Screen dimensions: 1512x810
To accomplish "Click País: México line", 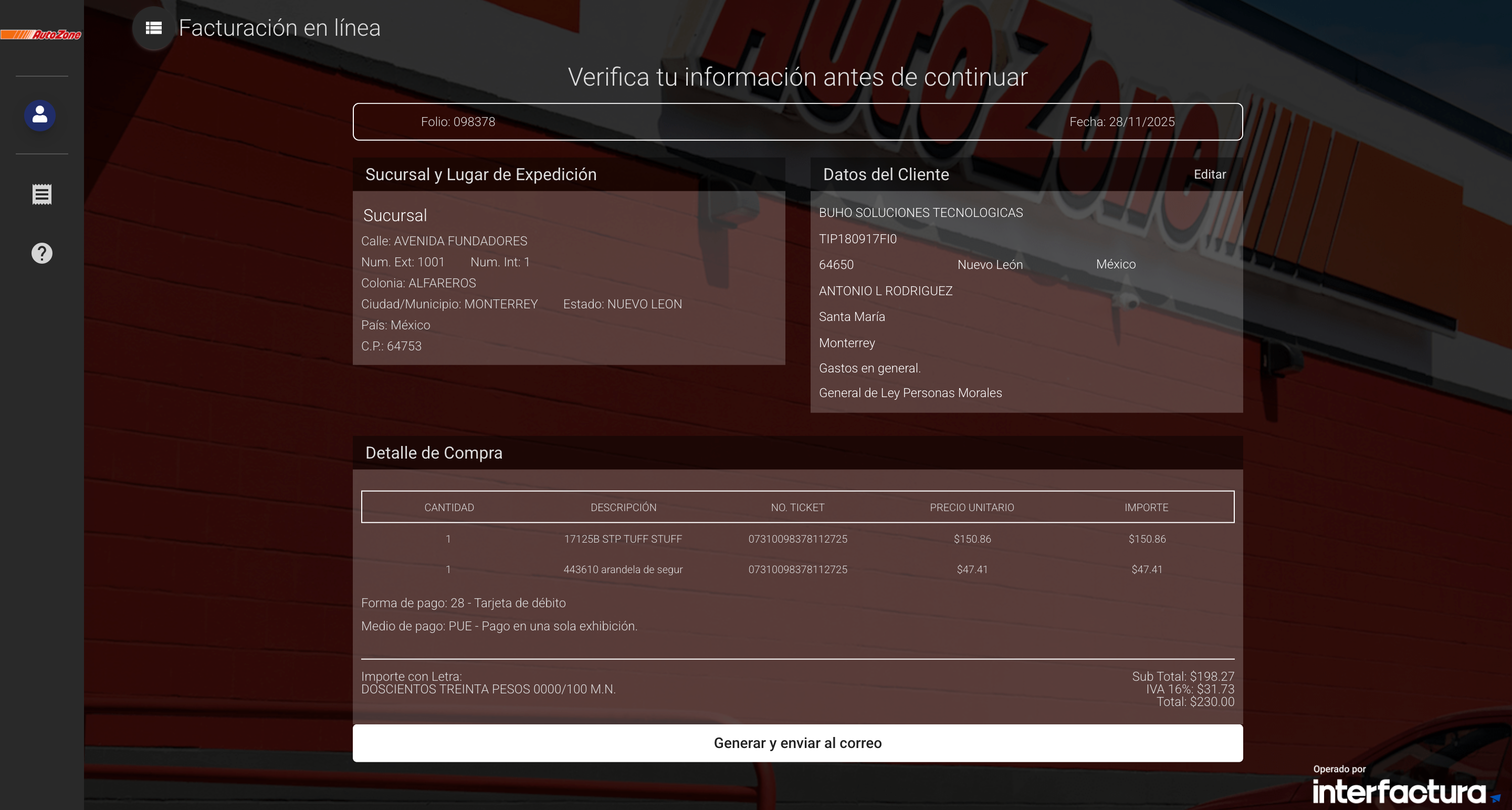I will coord(396,325).
